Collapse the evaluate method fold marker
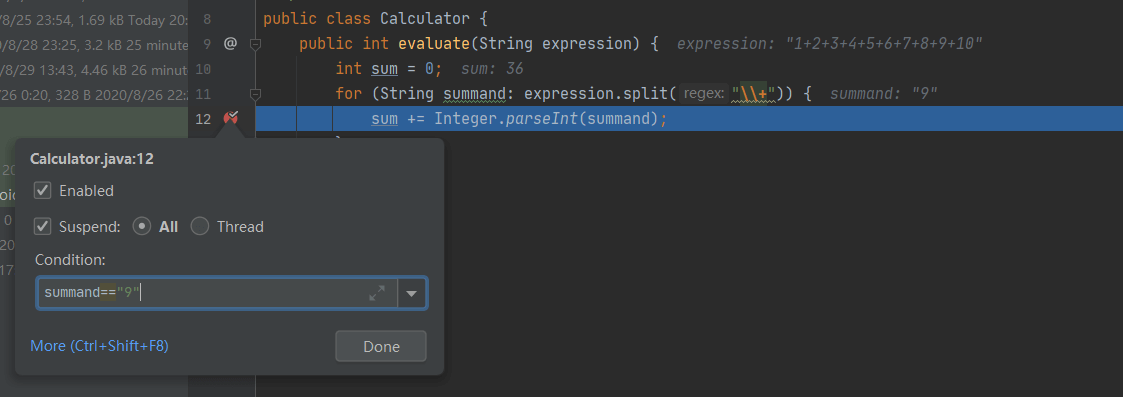This screenshot has width=1123, height=397. pos(255,44)
